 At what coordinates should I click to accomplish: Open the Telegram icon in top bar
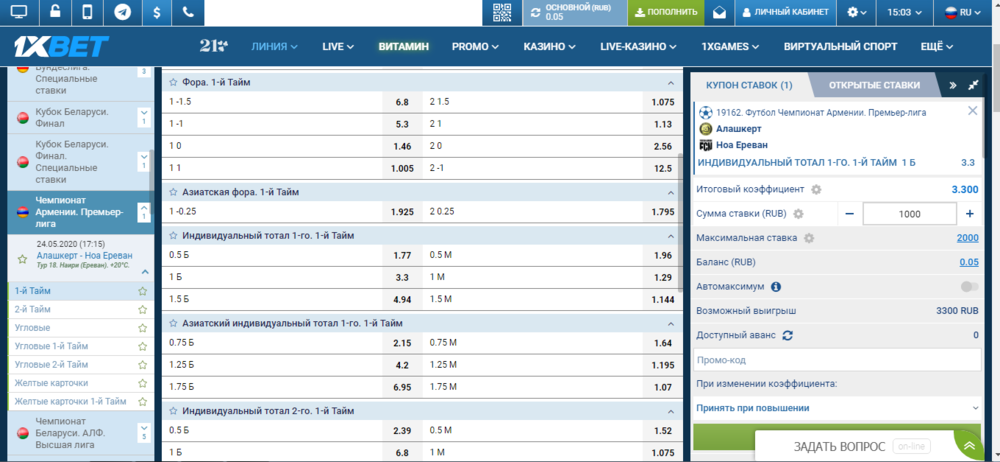pos(122,12)
